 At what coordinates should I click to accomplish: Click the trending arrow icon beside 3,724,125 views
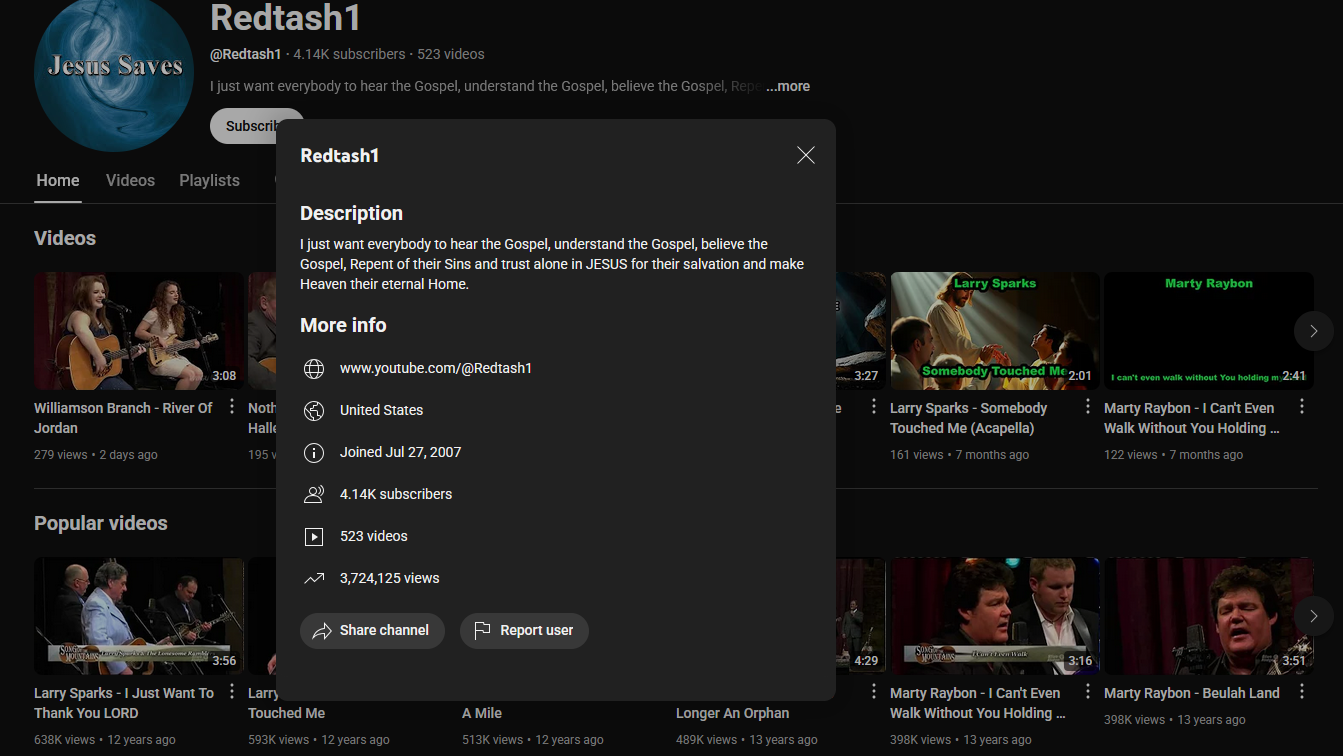pyautogui.click(x=314, y=579)
